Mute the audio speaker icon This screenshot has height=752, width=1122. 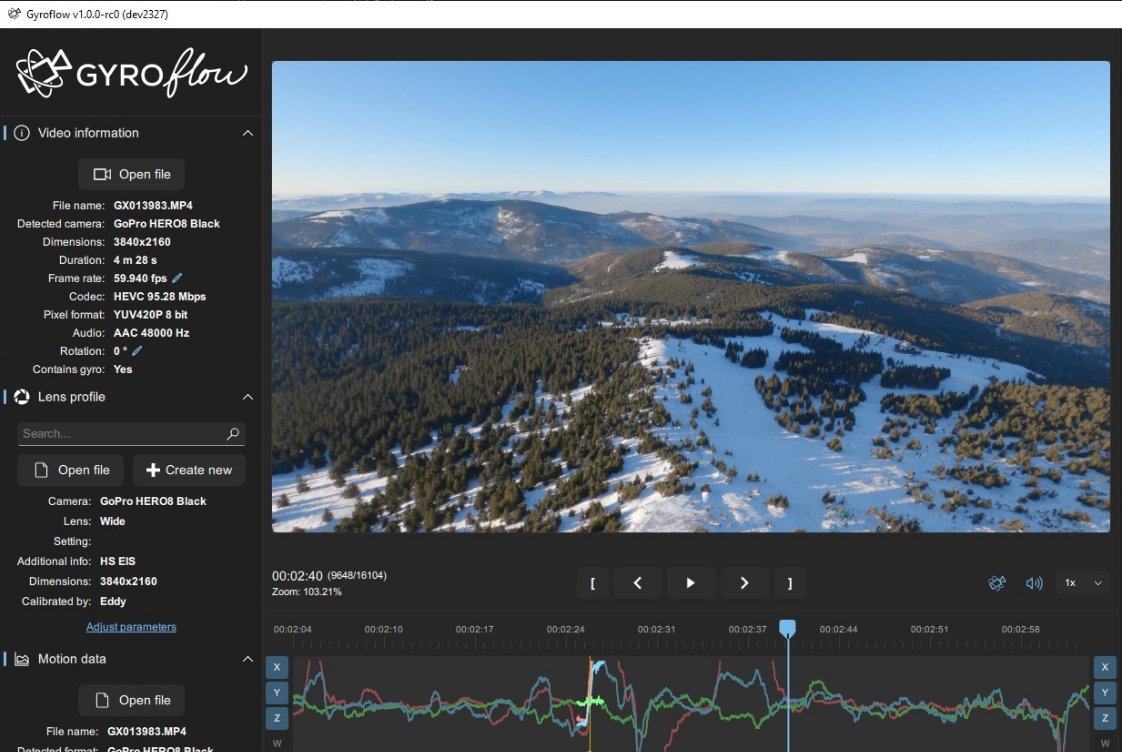tap(1034, 583)
